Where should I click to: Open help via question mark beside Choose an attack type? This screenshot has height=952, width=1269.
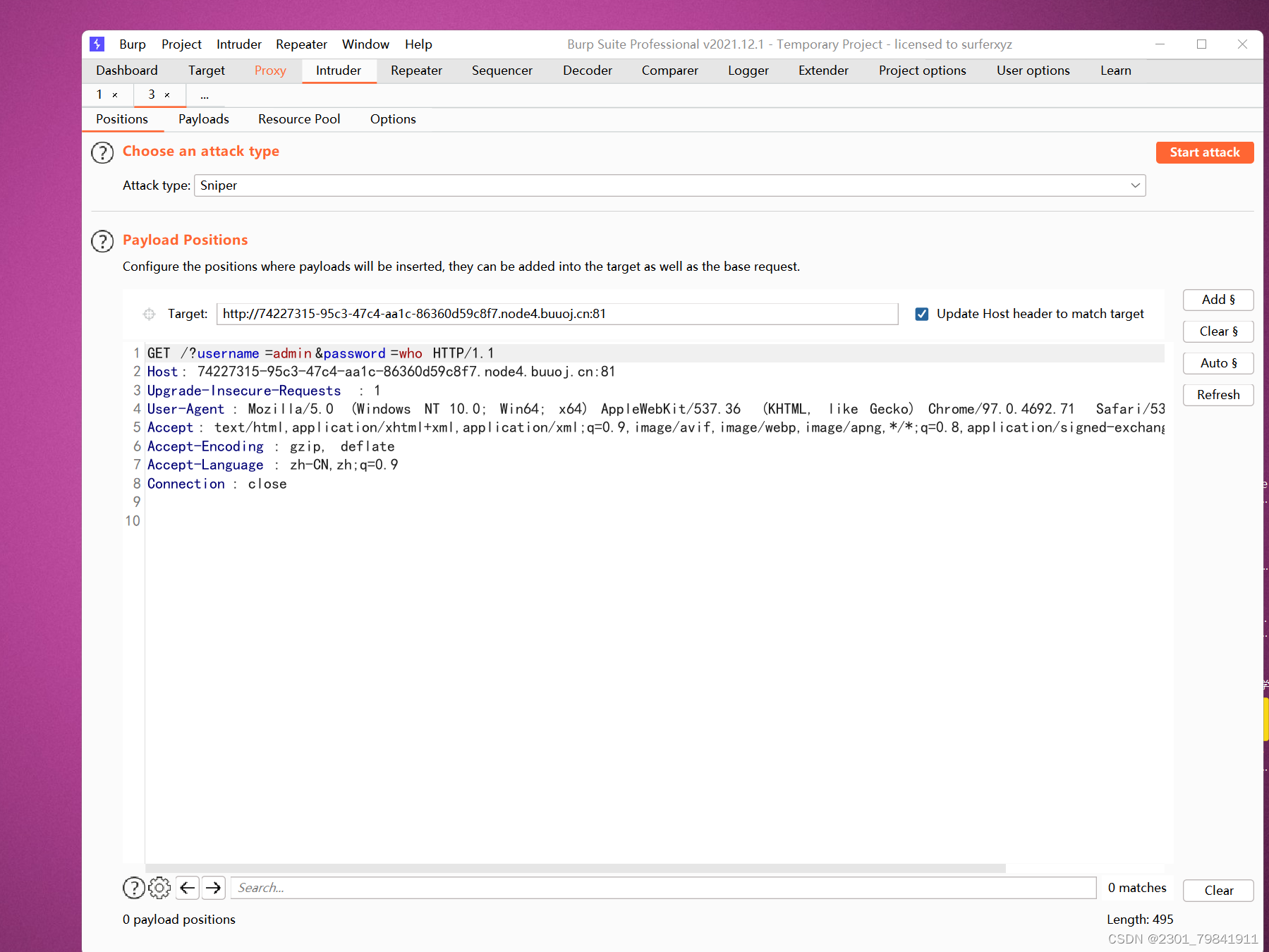click(102, 152)
